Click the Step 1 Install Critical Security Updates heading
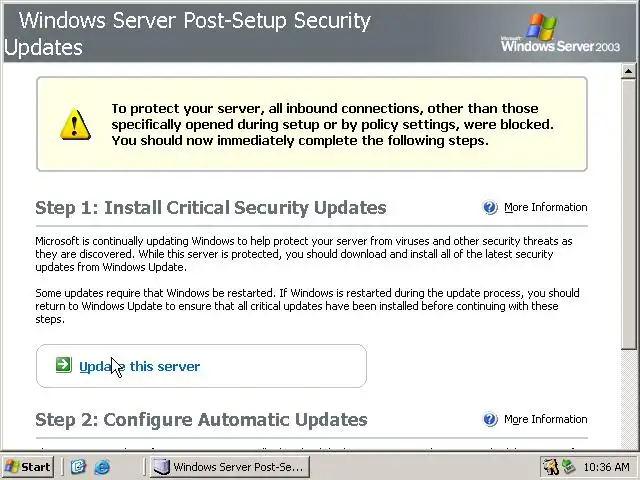The width and height of the screenshot is (640, 480). click(210, 208)
